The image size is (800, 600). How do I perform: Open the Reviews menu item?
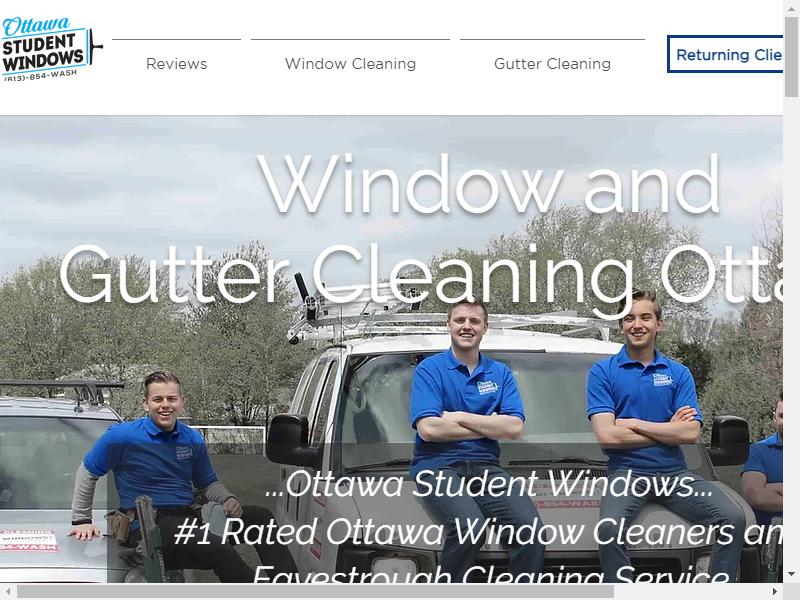(177, 63)
